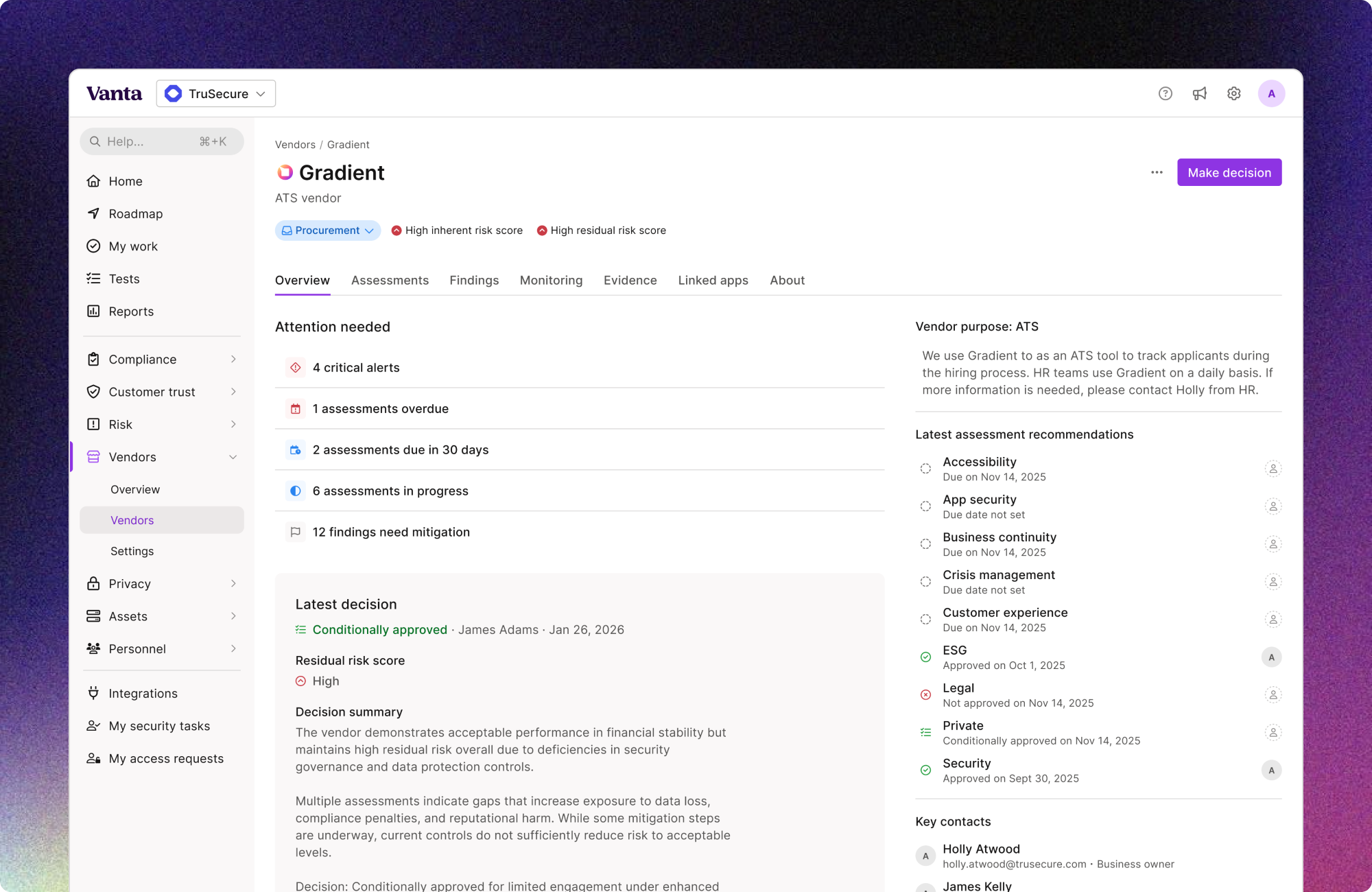Collapse the Vendors sidebar section

[x=233, y=457]
